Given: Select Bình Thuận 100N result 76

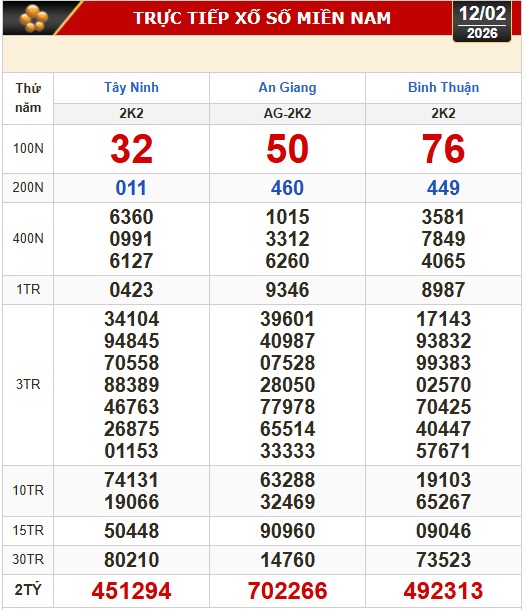Looking at the screenshot, I should (x=443, y=149).
